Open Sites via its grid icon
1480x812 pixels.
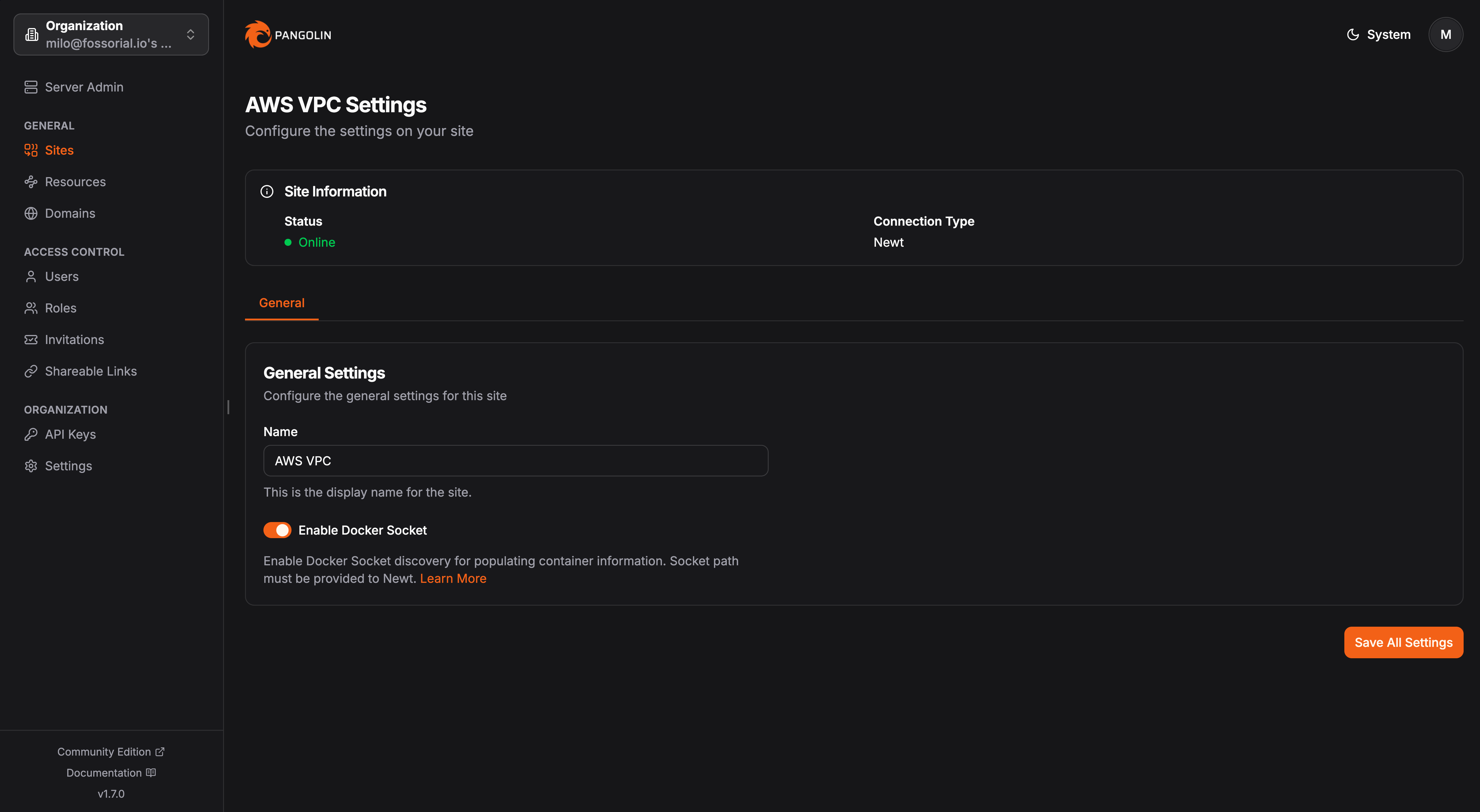click(31, 151)
